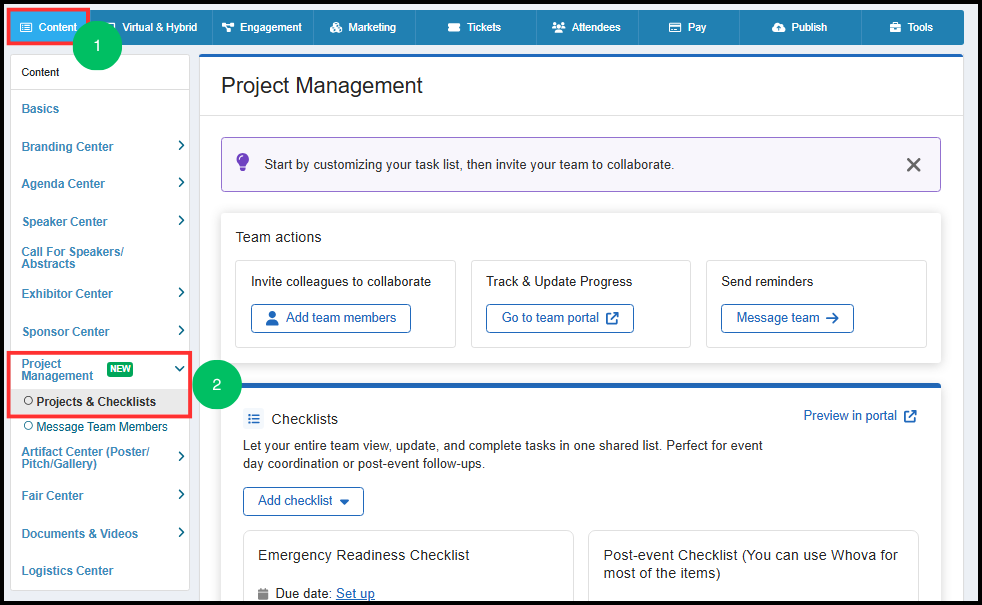Open Branding Center in sidebar
Screen dimensions: 982x605
pos(67,147)
